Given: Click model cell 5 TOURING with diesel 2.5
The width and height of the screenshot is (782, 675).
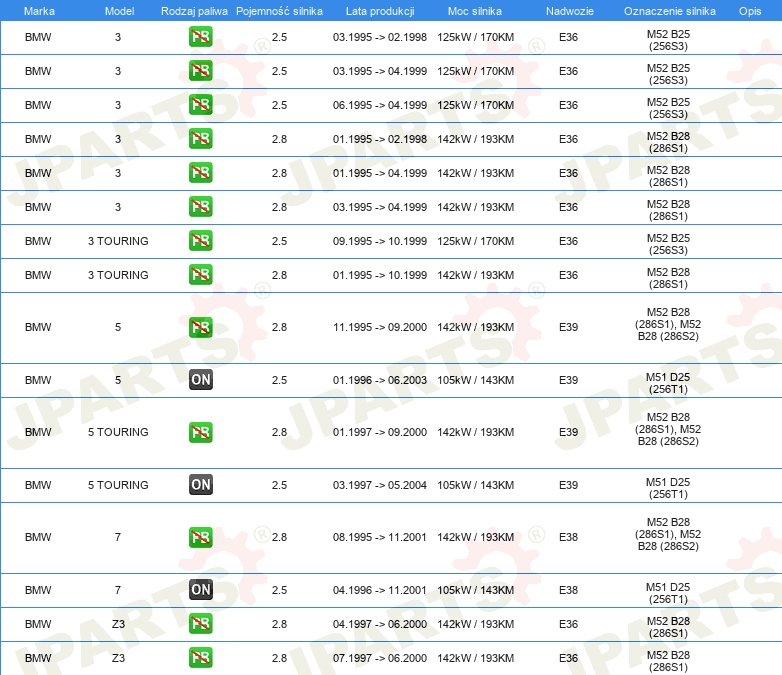Looking at the screenshot, I should pyautogui.click(x=118, y=484).
